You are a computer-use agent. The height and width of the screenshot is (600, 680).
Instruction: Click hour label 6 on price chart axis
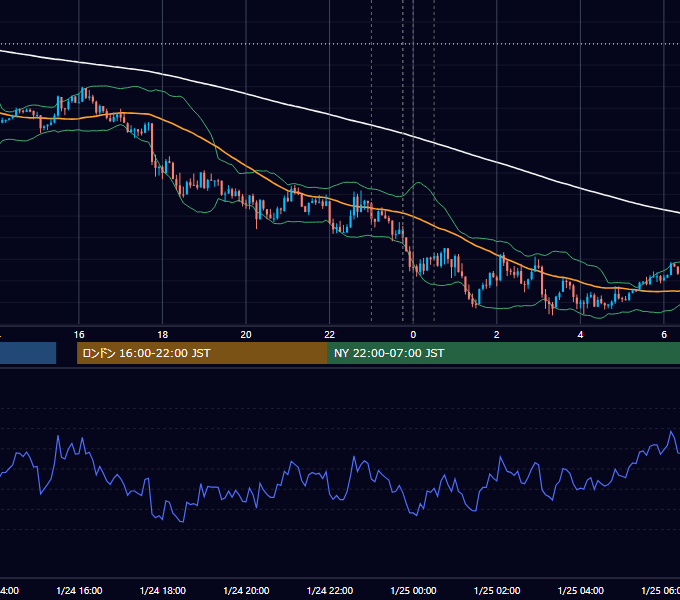tap(664, 335)
